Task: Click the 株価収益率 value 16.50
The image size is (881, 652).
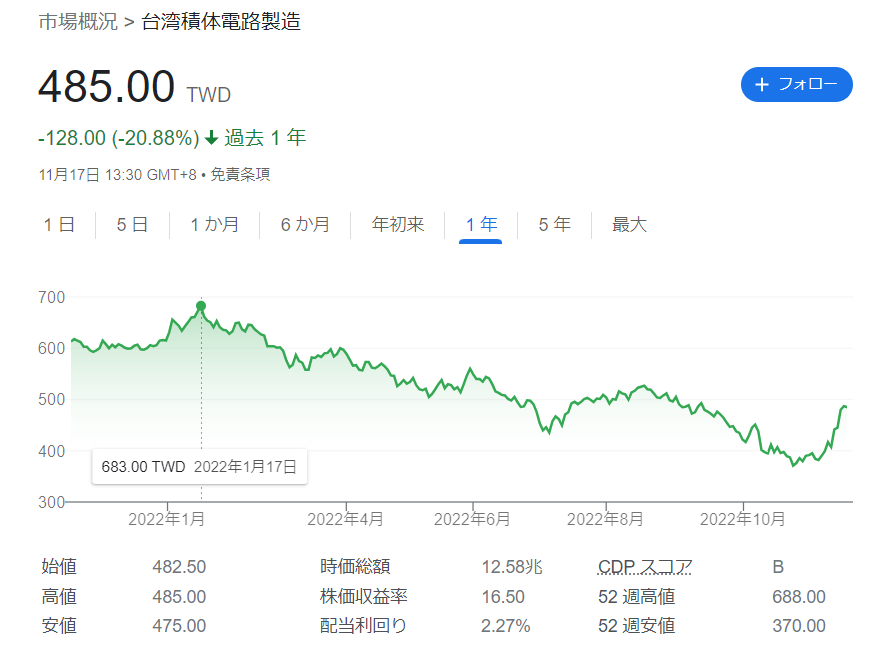Action: [x=503, y=596]
